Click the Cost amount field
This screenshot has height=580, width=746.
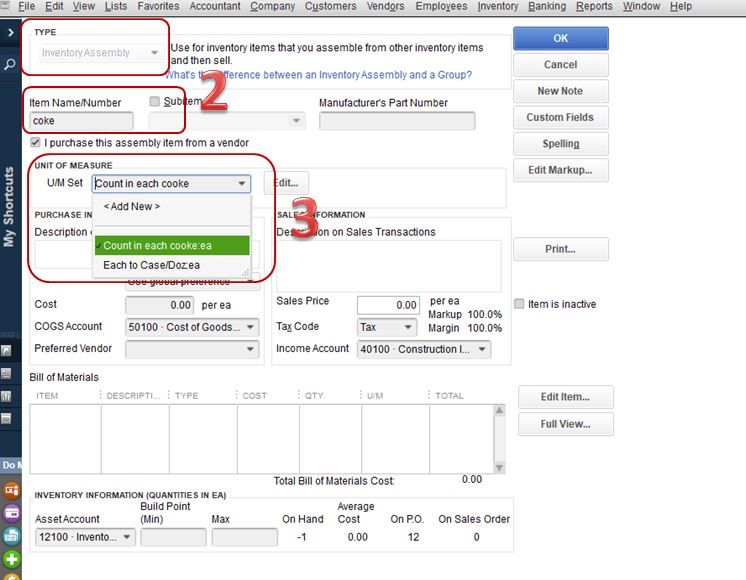159,305
